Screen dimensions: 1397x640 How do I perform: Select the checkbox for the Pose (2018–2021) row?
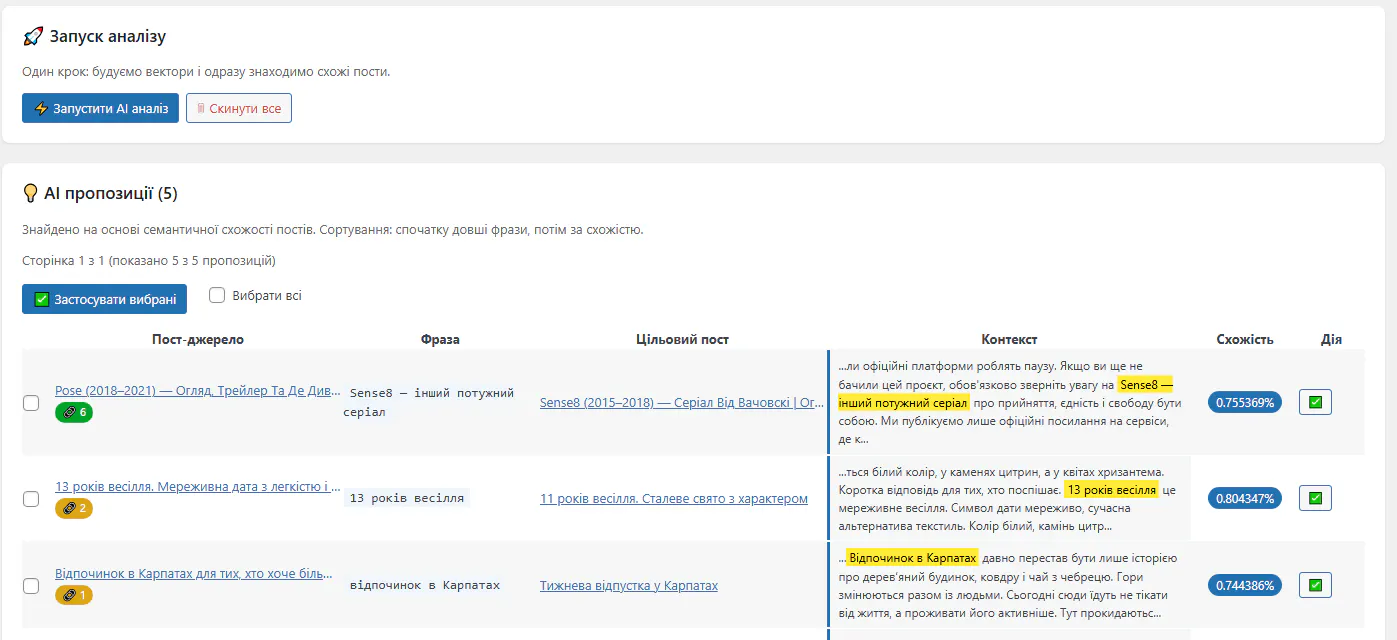31,403
